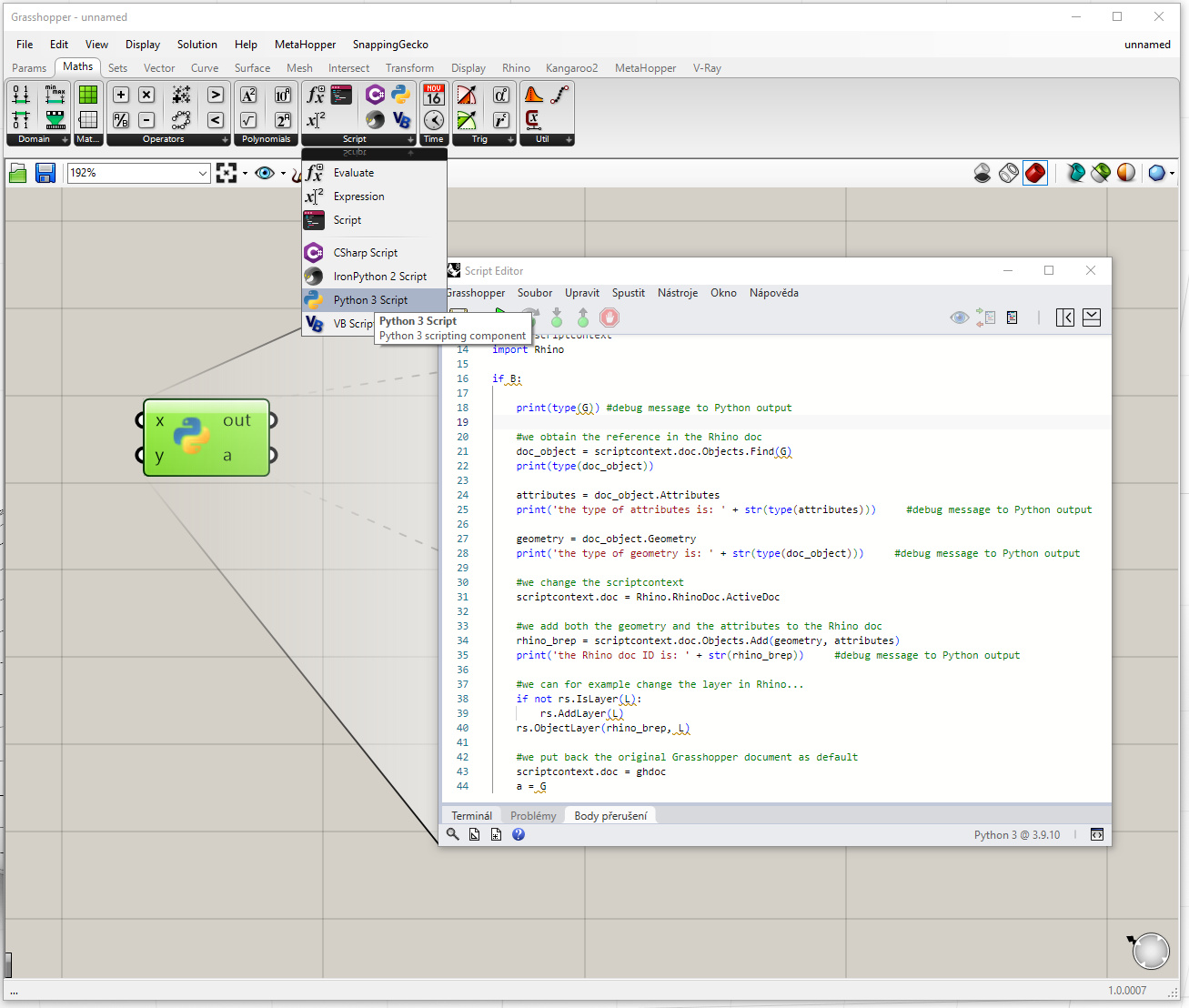
Task: Switch to Terminál tab in Script Editor
Action: [x=471, y=816]
